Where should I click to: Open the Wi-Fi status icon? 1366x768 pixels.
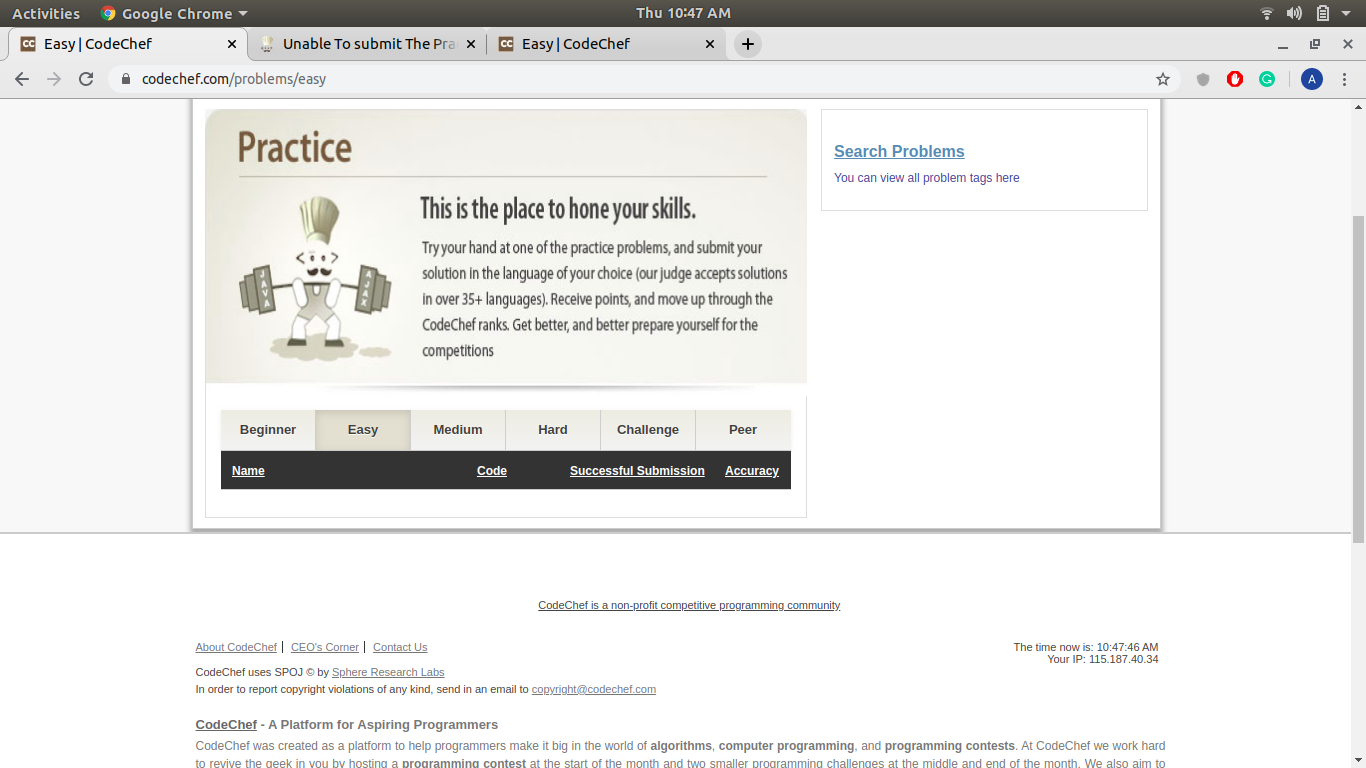1267,13
